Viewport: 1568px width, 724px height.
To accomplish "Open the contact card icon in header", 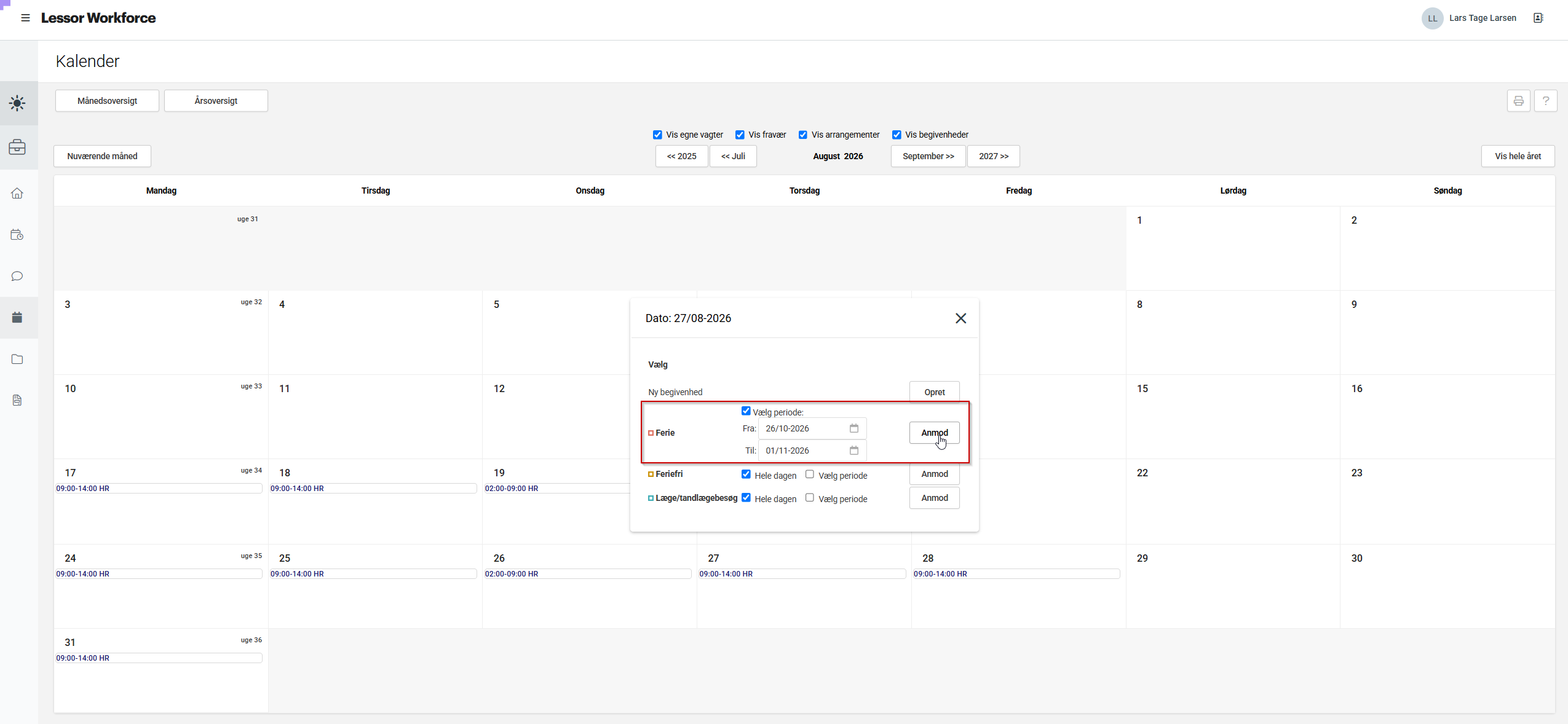I will tap(1538, 18).
